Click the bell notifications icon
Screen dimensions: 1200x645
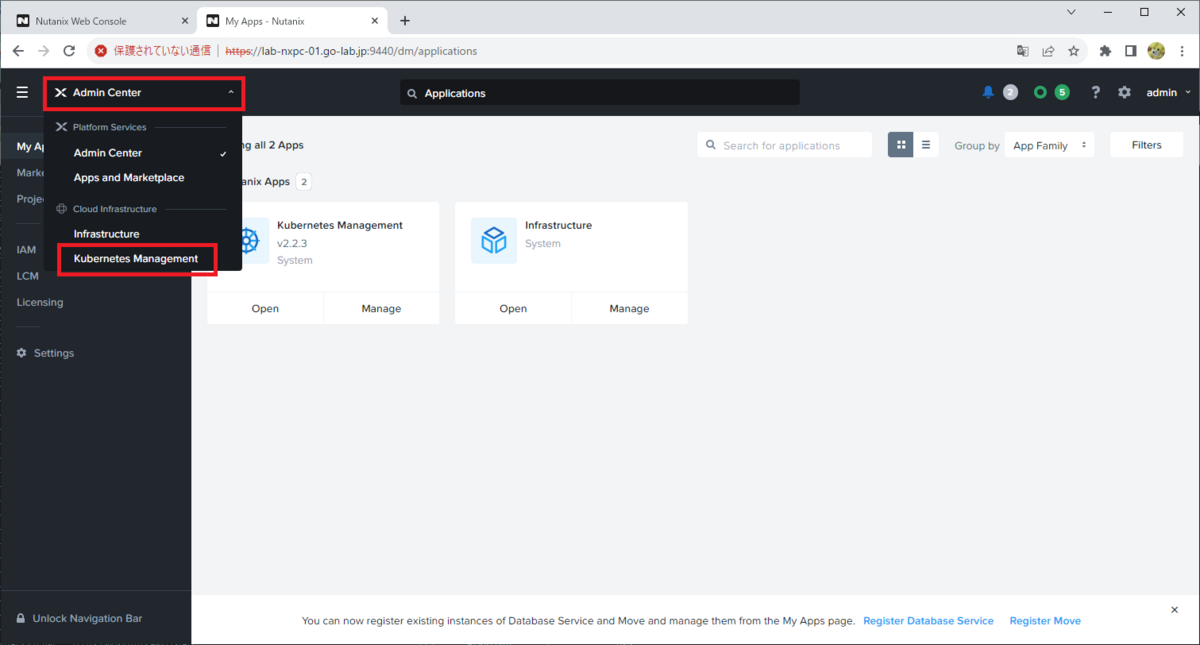988,92
